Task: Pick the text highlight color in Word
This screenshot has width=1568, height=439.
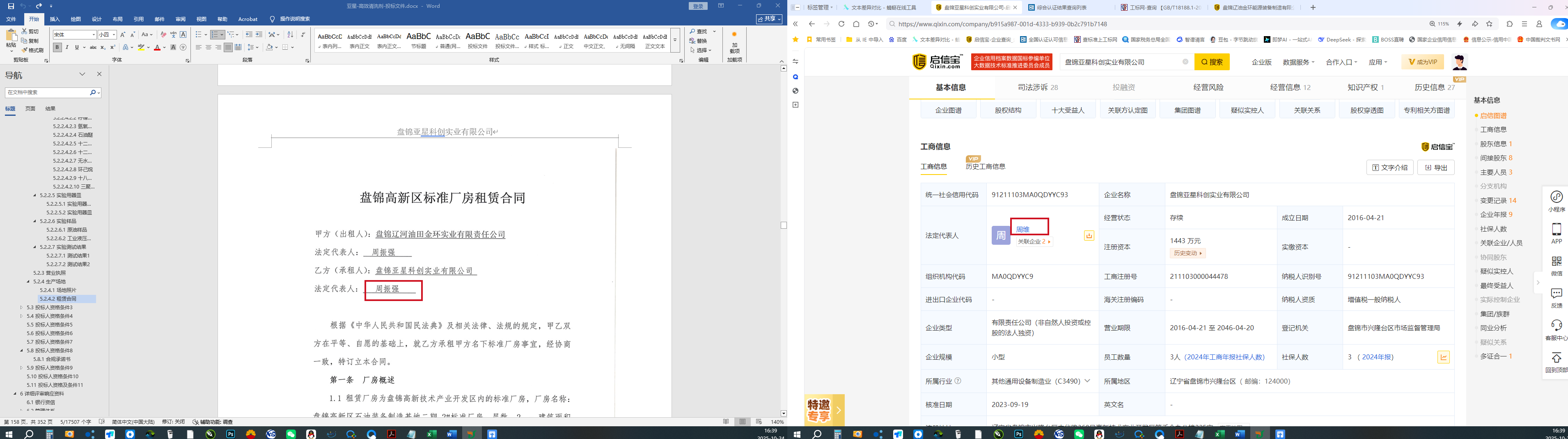Action: click(142, 48)
